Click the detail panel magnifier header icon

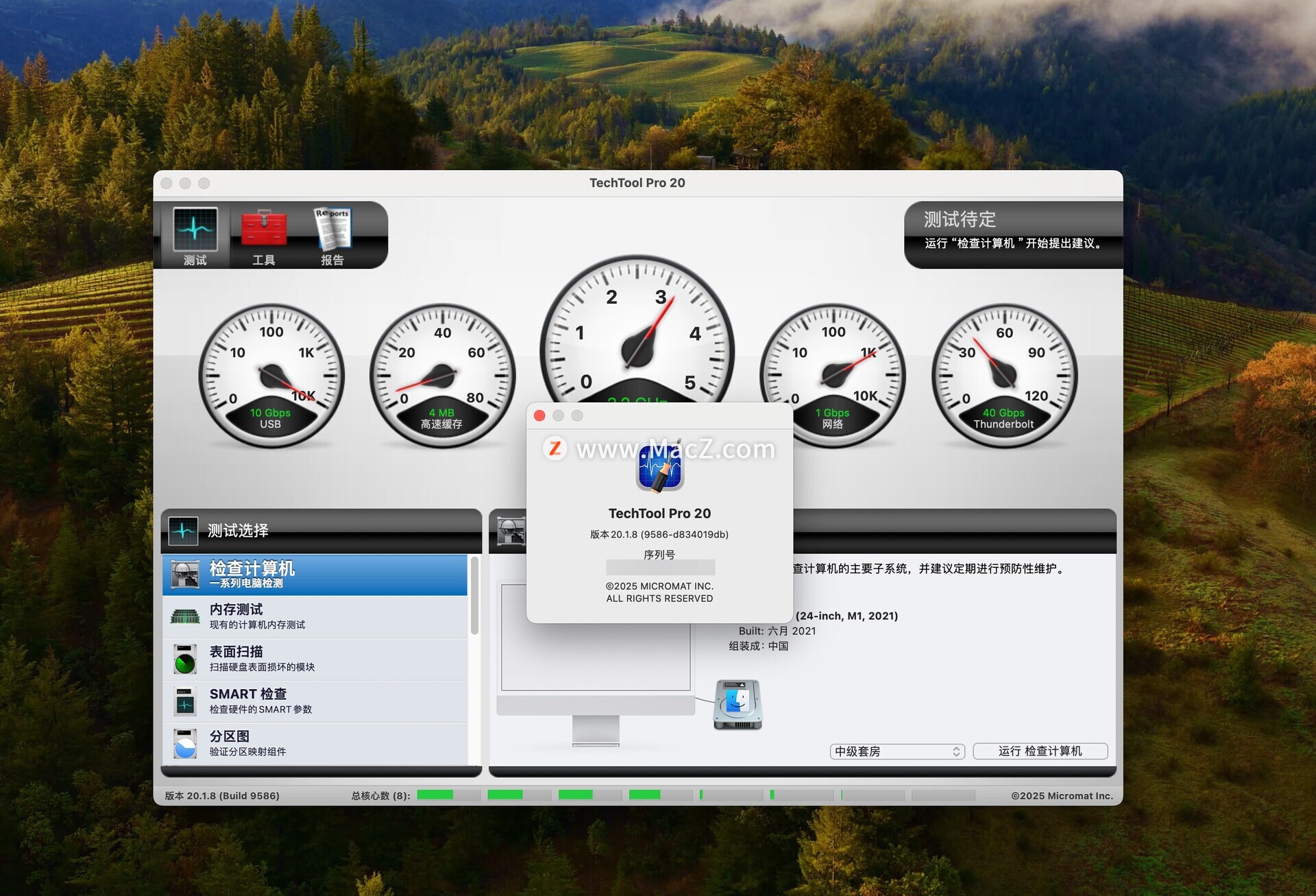click(x=511, y=531)
